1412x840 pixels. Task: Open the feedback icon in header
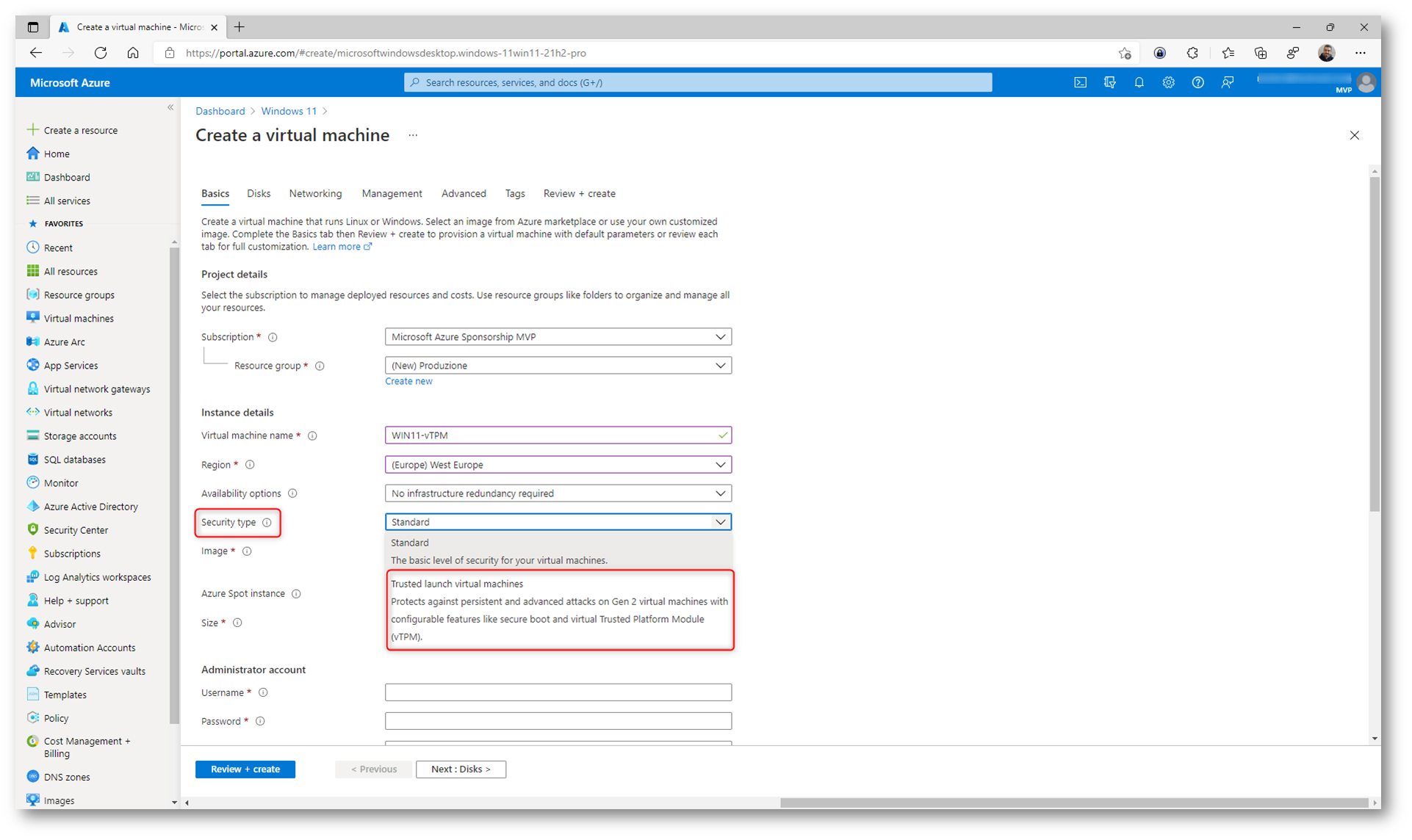click(1227, 82)
